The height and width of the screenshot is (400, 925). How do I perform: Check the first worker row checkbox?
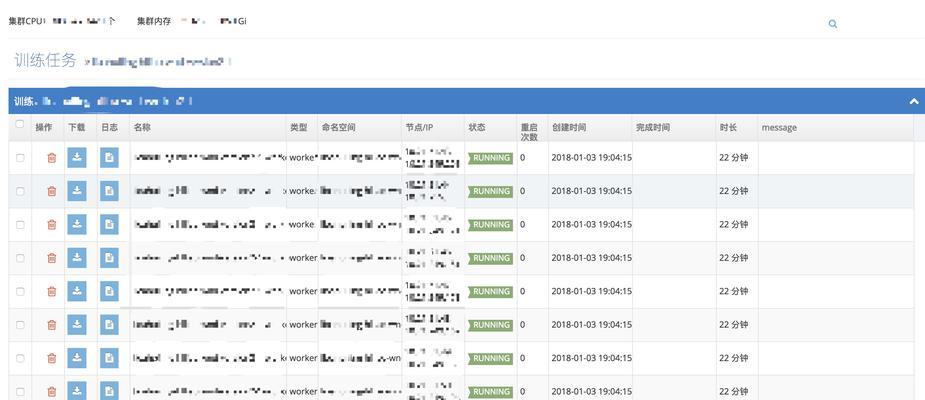(20, 158)
